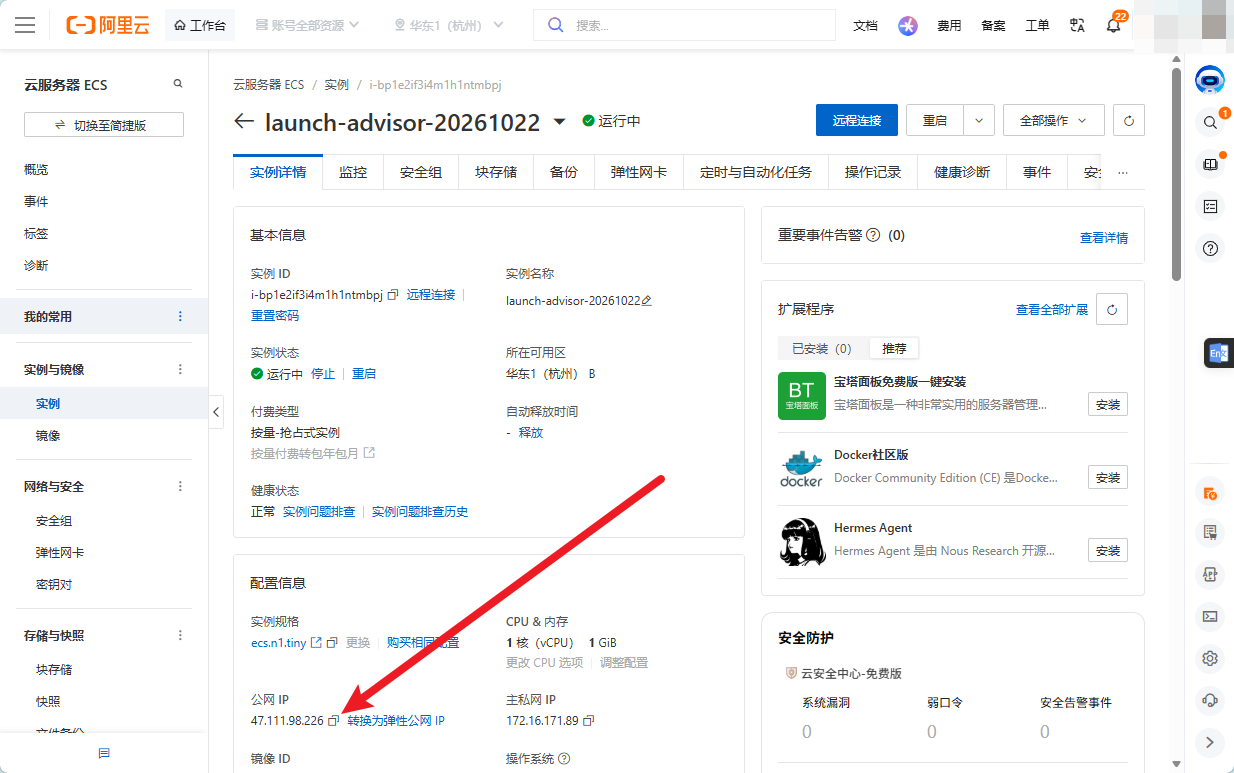Open 查看详情 link

pyautogui.click(x=1104, y=238)
